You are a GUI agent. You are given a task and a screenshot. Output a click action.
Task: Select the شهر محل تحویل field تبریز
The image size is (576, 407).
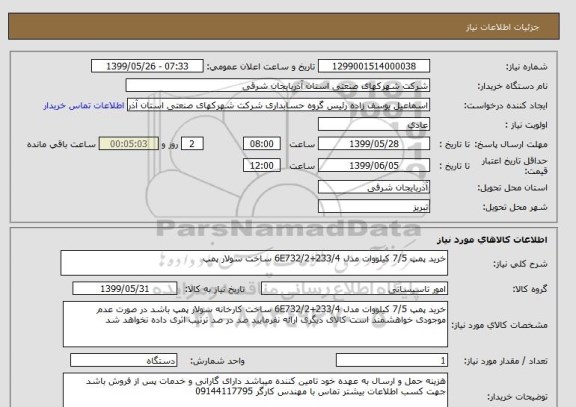pos(374,206)
